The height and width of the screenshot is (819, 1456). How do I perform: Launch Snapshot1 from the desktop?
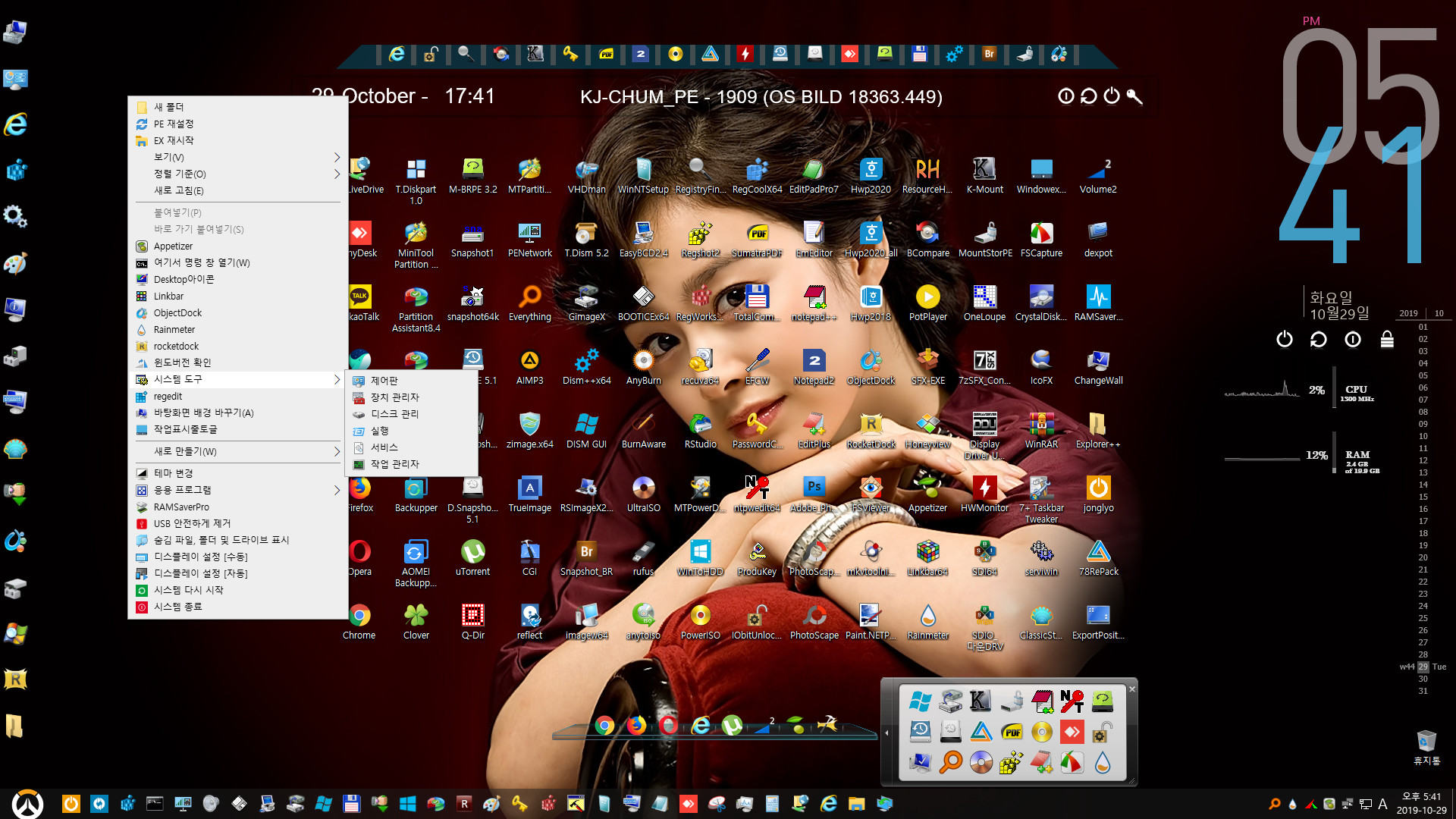click(472, 239)
